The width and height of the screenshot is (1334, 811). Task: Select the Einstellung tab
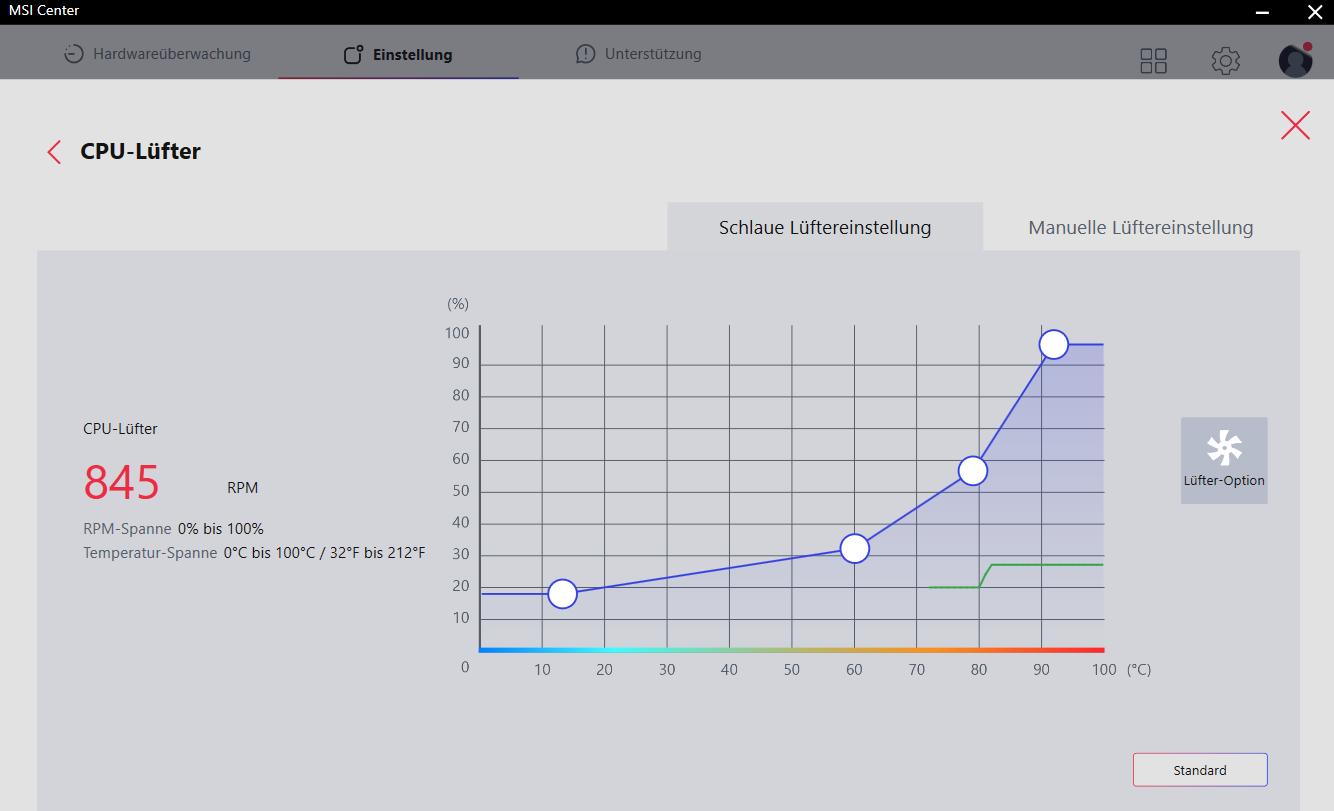coord(412,55)
